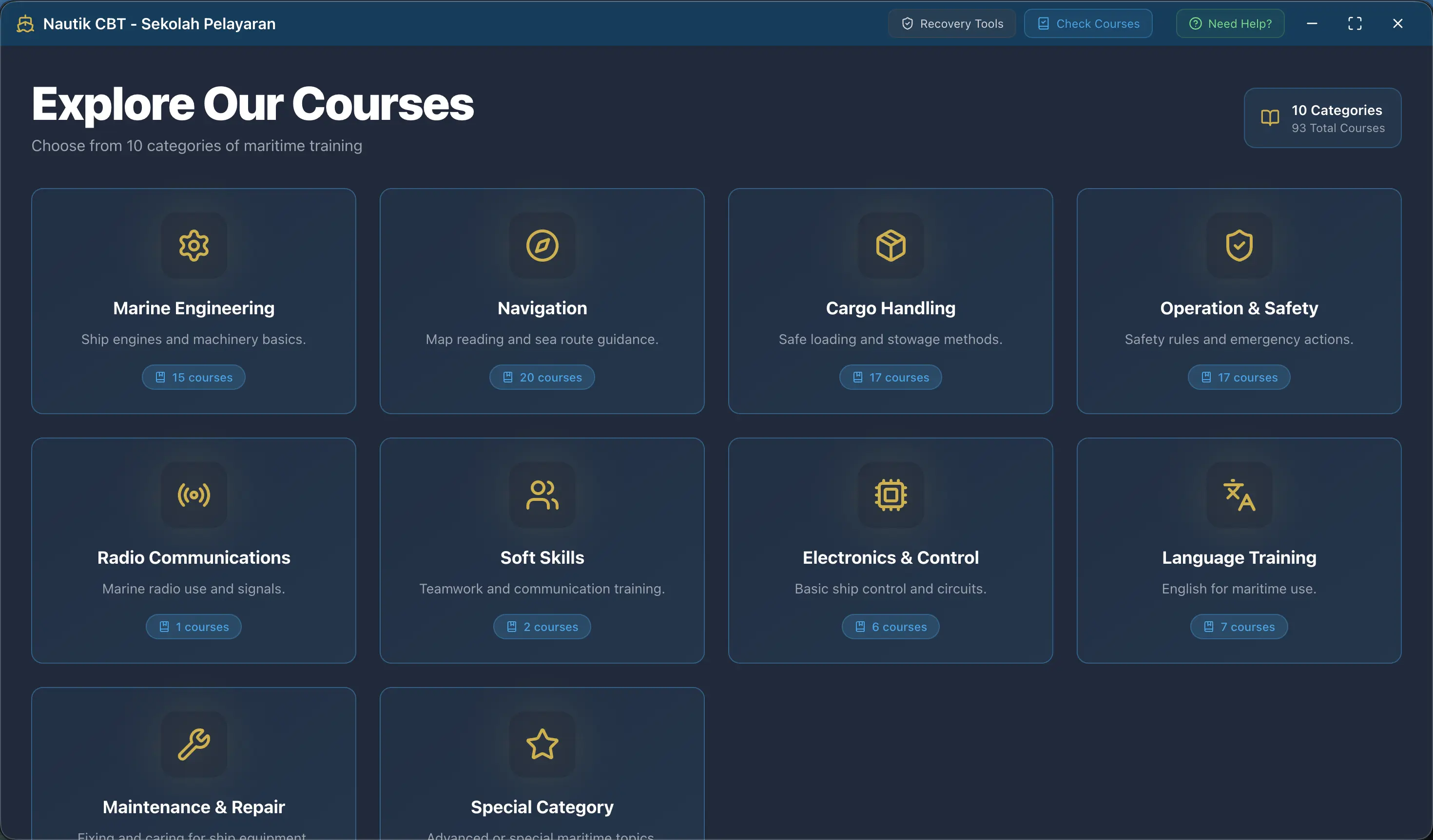The height and width of the screenshot is (840, 1433).
Task: Click the book icon beside 15 courses
Action: click(x=160, y=378)
